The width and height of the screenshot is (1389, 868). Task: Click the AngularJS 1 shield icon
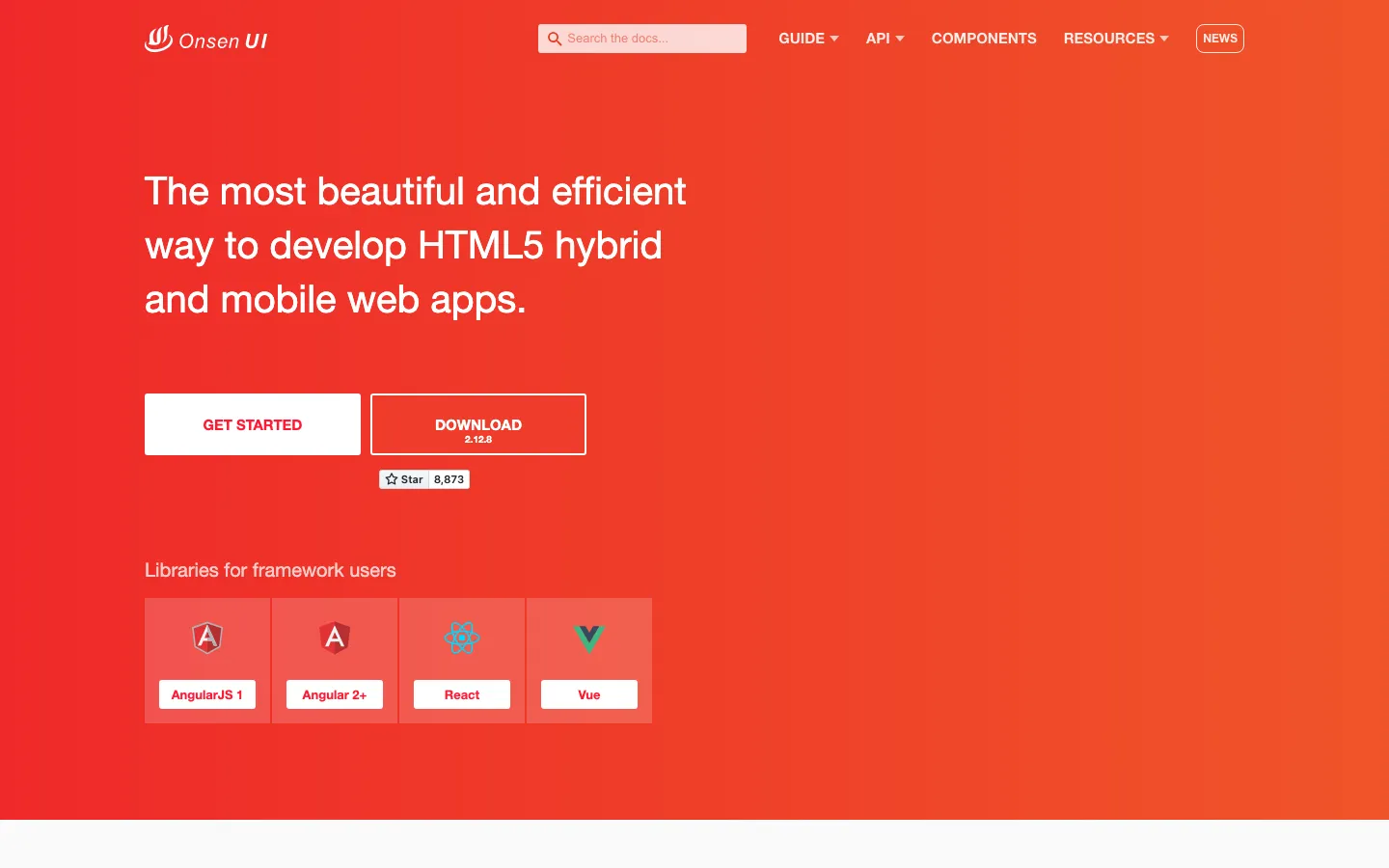coord(207,637)
